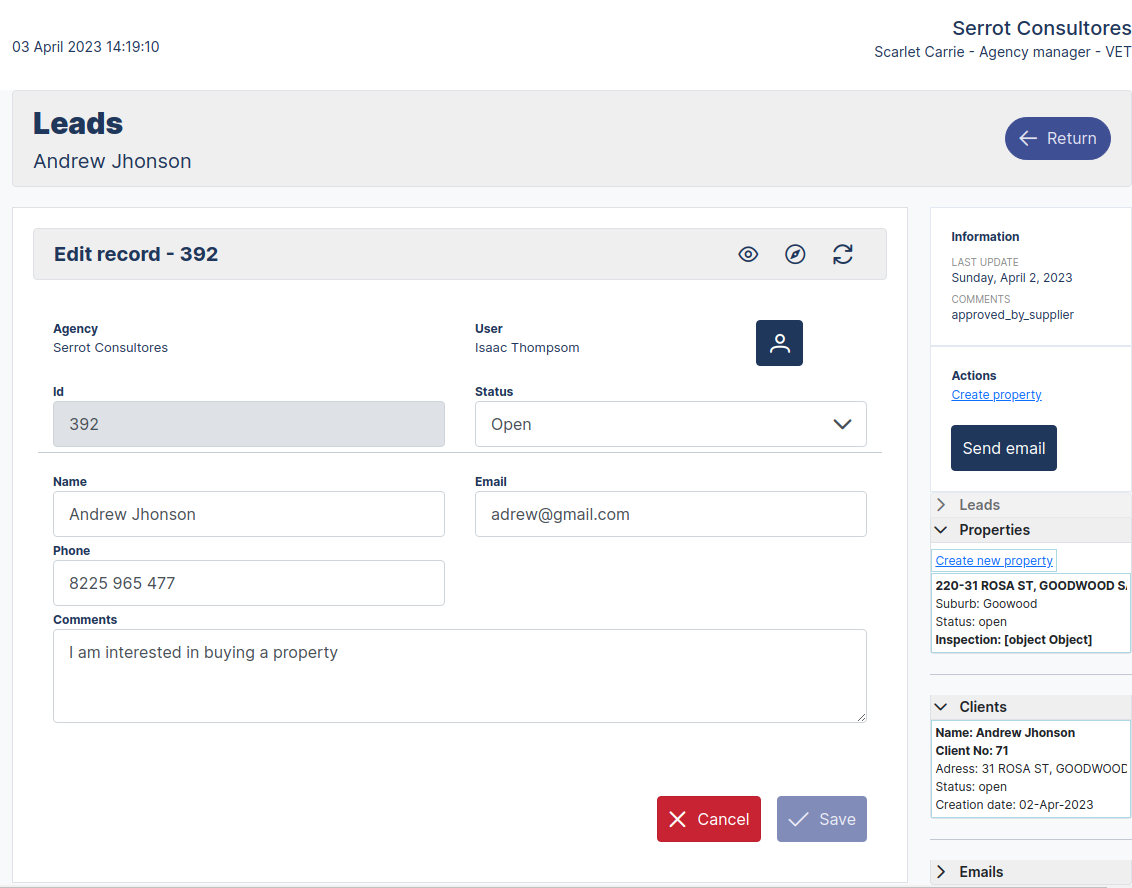The height and width of the screenshot is (888, 1132).
Task: Cancel editing the record
Action: 709,819
